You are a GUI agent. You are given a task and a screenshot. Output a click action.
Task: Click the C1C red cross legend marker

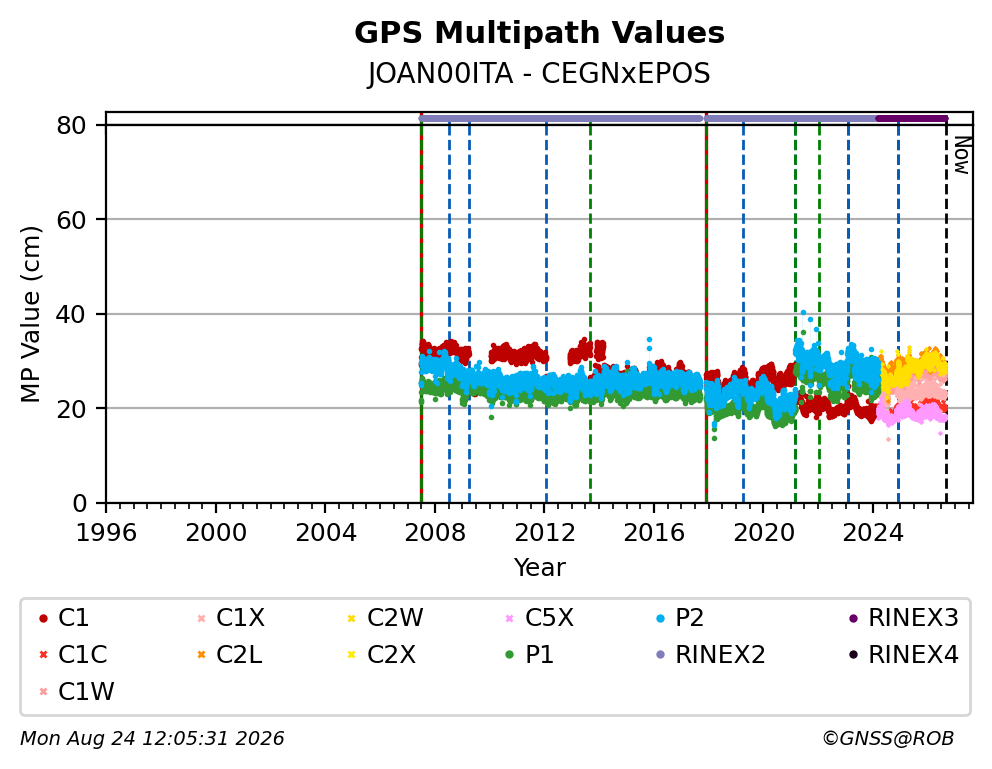(43, 655)
